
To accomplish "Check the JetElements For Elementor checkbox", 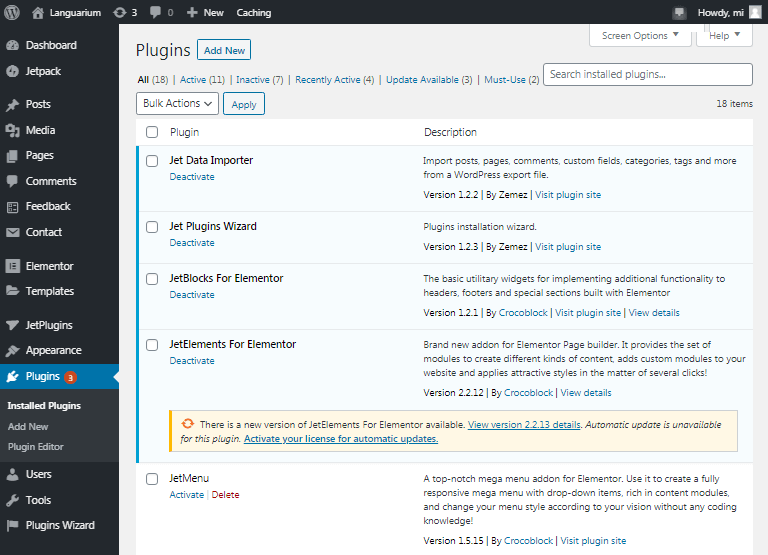I will 152,345.
